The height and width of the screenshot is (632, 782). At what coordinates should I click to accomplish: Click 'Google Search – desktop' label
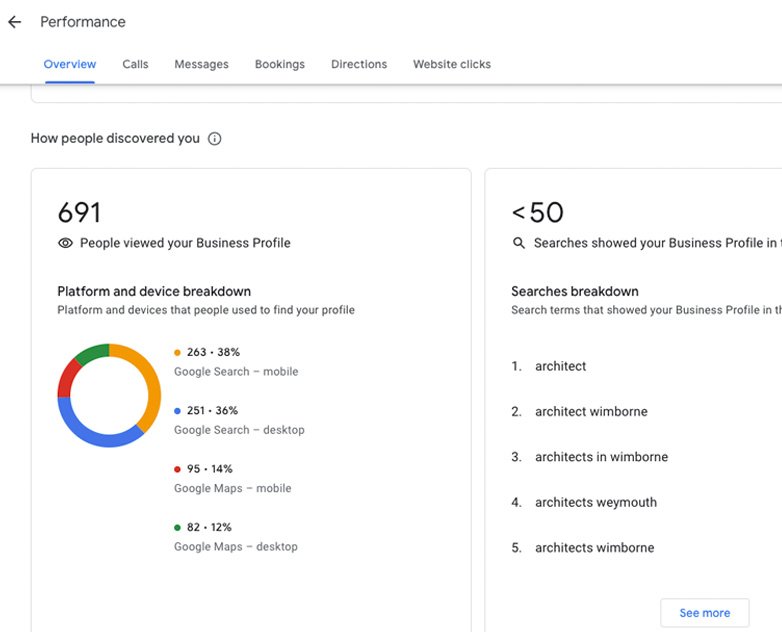coord(239,430)
